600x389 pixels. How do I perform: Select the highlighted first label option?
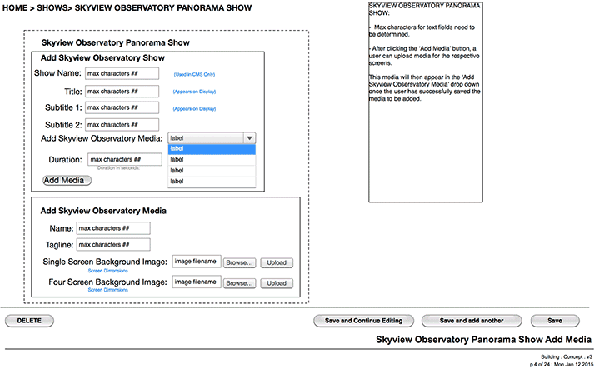(212, 149)
